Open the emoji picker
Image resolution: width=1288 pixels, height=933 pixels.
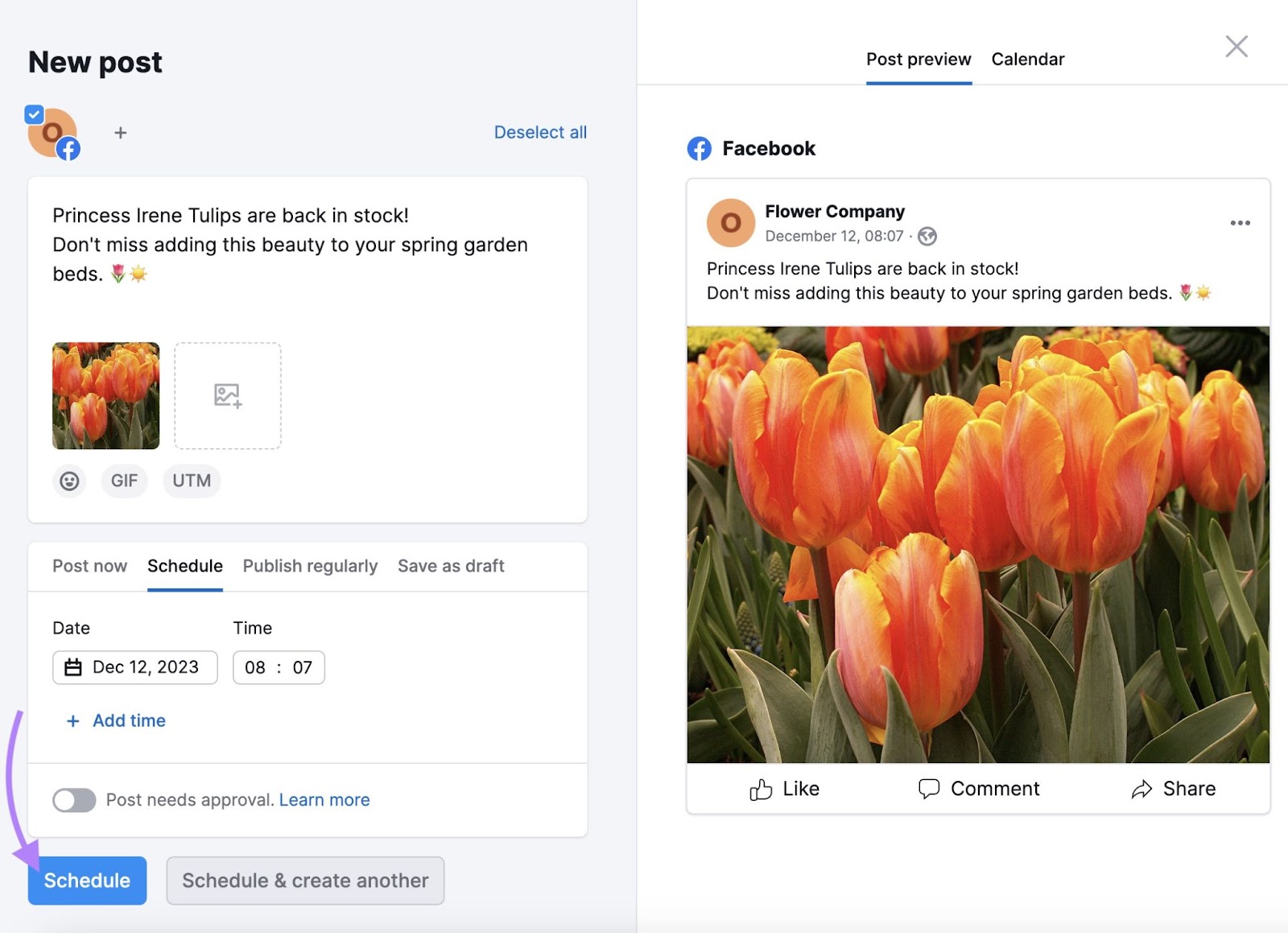point(70,481)
